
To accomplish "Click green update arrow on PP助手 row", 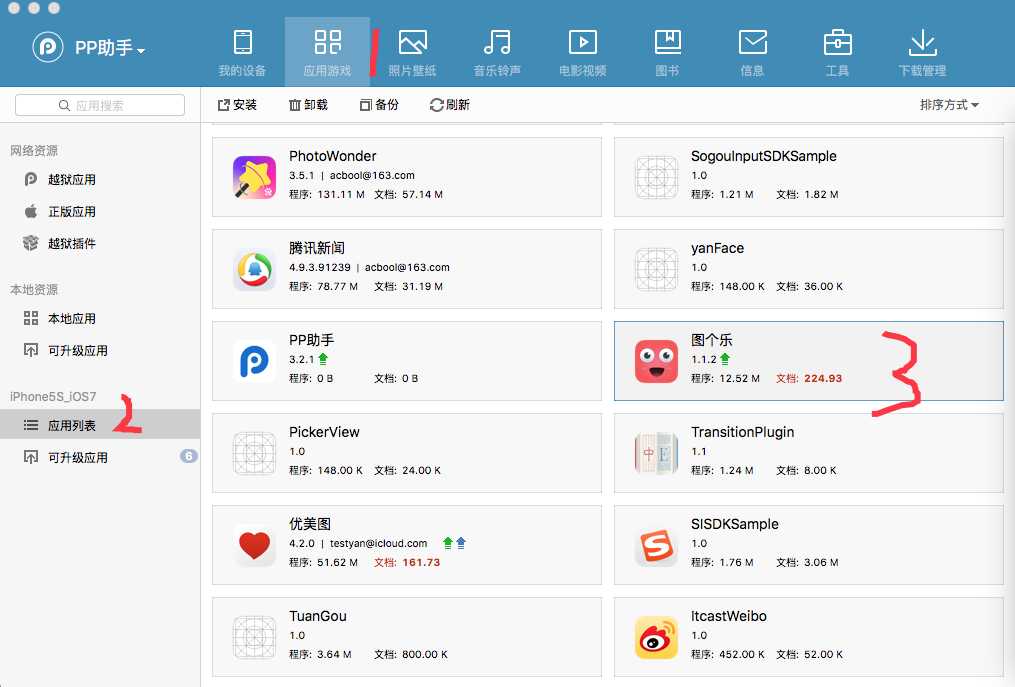I will click(x=323, y=359).
